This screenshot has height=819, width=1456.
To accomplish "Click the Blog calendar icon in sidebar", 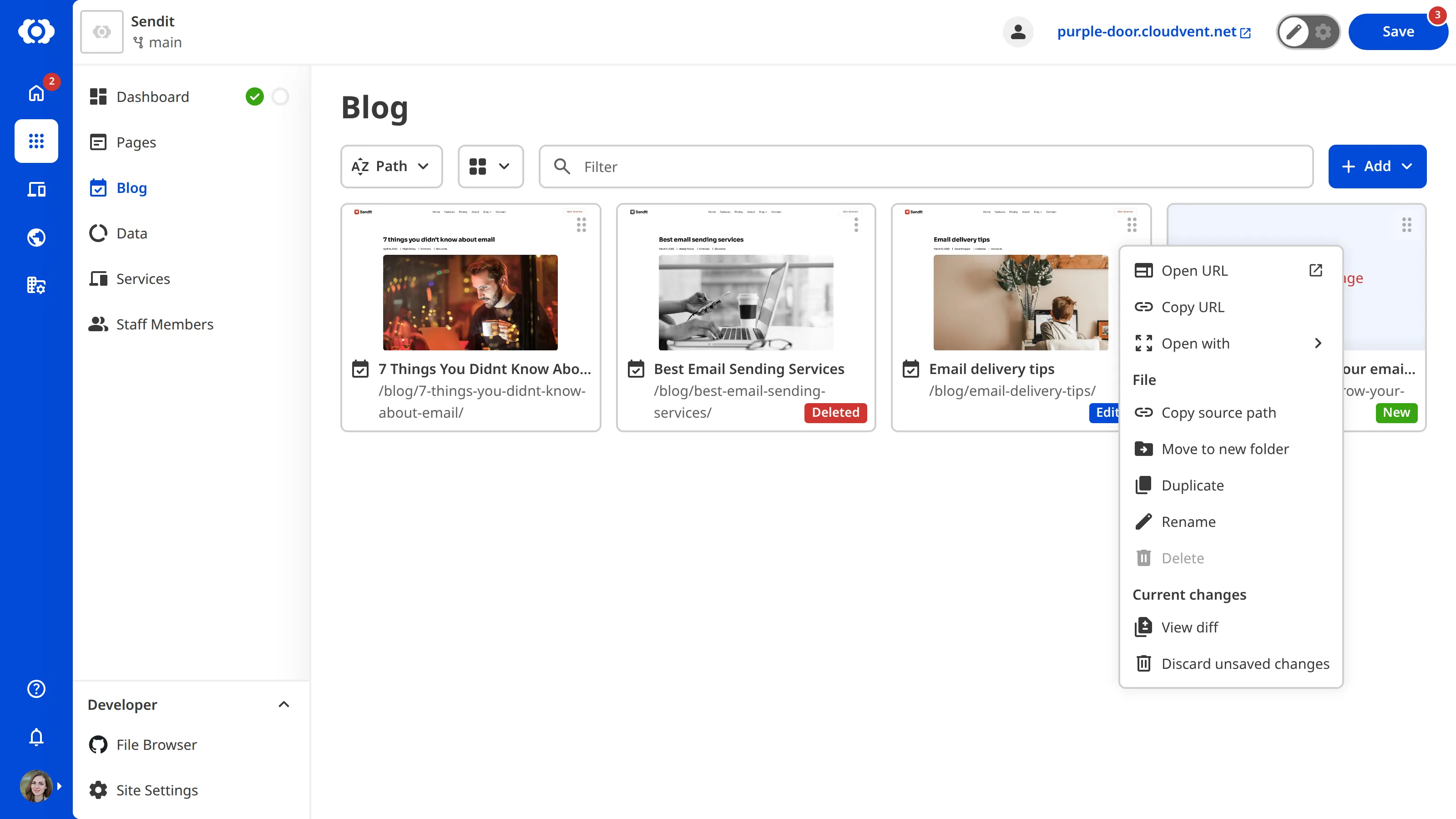I will 98,187.
